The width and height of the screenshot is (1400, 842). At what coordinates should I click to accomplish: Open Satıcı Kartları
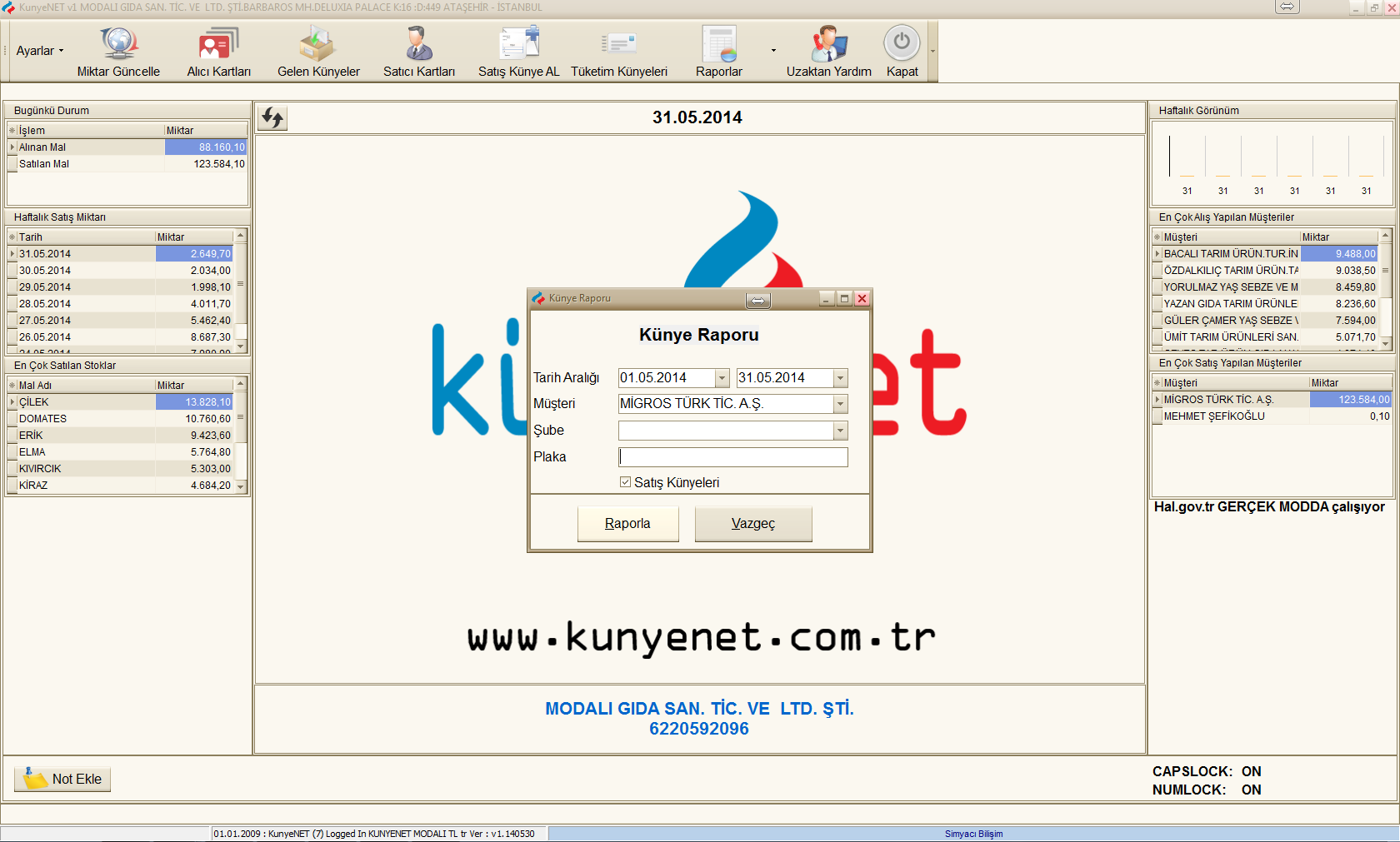[419, 52]
